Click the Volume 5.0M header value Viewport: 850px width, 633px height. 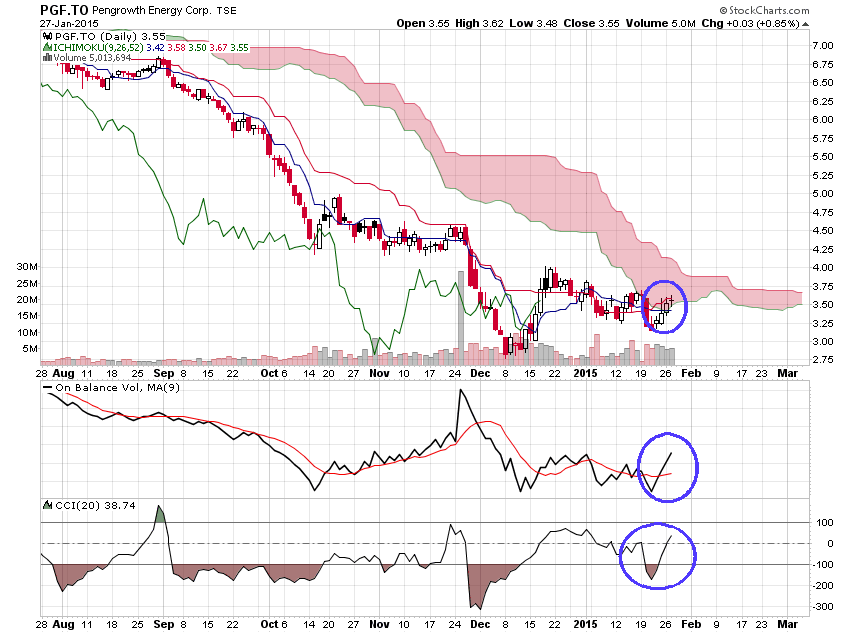pos(660,23)
